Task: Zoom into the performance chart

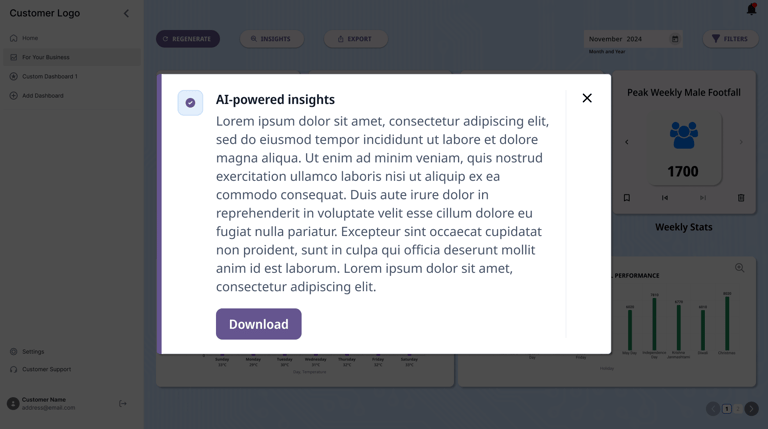Action: point(739,268)
